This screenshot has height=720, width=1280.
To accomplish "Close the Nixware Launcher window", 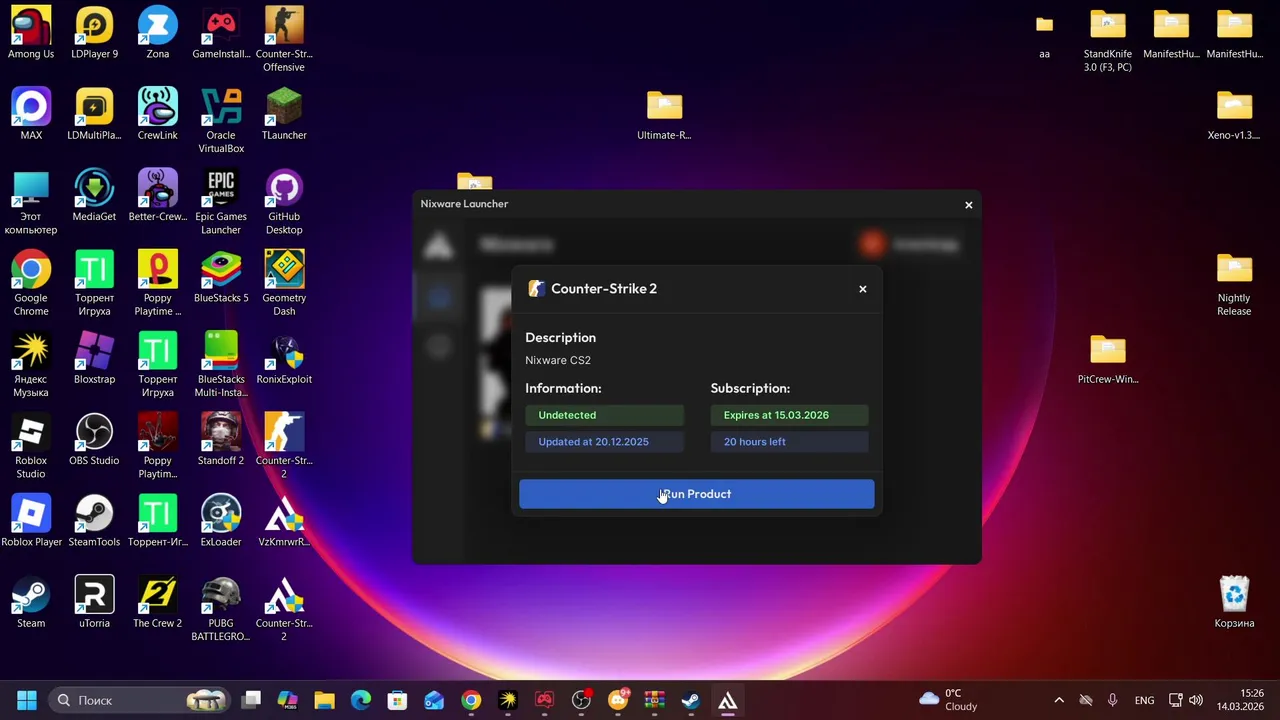I will coord(968,205).
